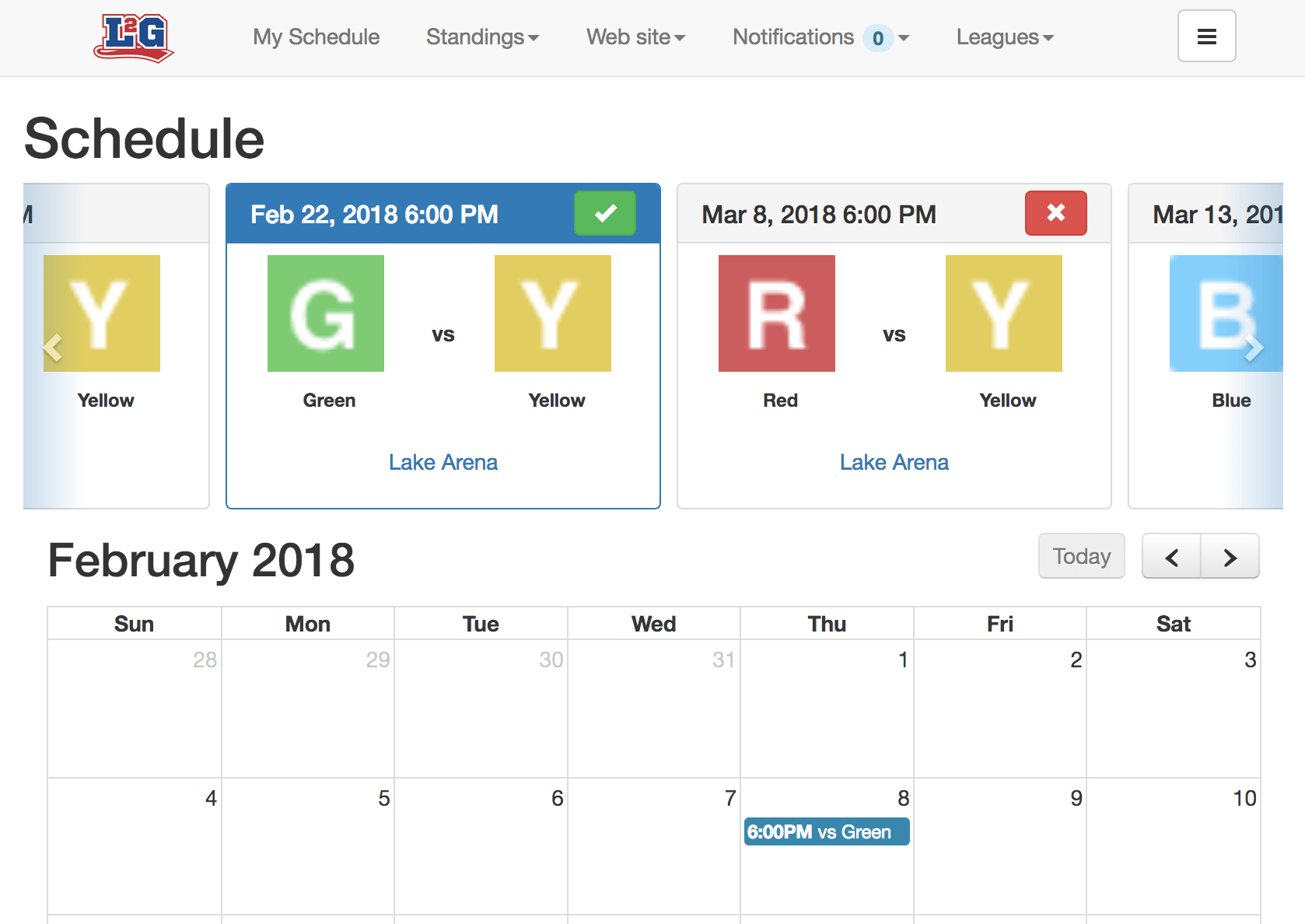Image resolution: width=1305 pixels, height=924 pixels.
Task: Advance schedule carousel with right chevron
Action: coord(1253,347)
